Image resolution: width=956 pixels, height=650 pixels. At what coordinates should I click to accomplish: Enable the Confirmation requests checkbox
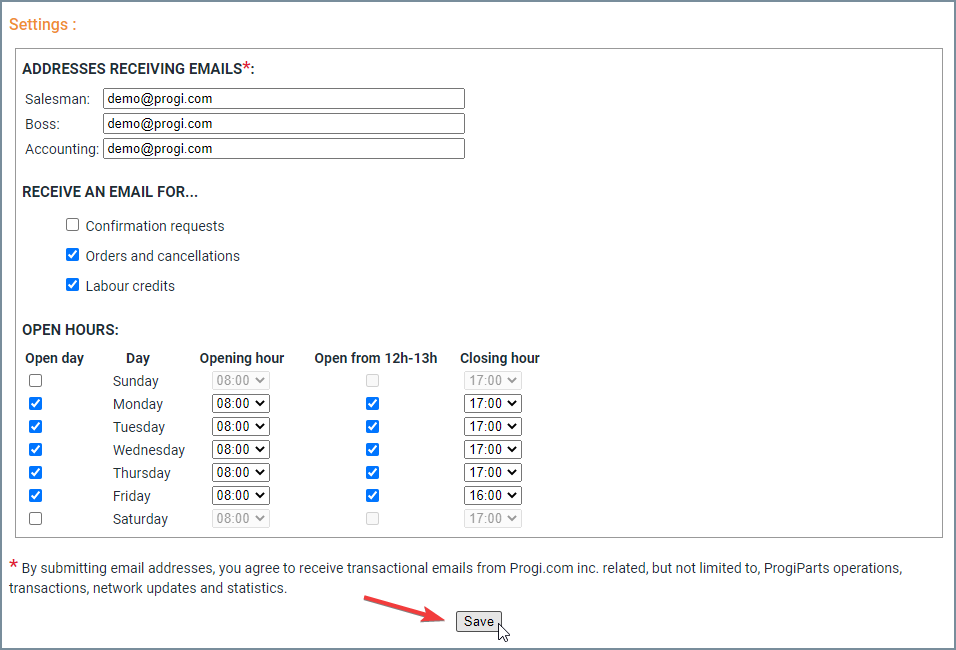(x=72, y=224)
